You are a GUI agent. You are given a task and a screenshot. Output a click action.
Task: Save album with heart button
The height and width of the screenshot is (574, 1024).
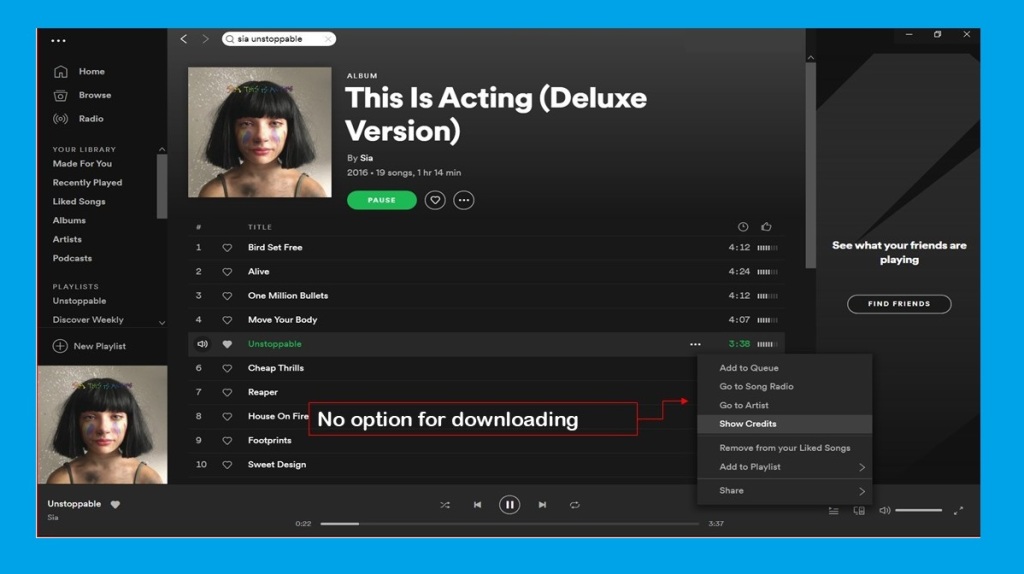(x=435, y=200)
